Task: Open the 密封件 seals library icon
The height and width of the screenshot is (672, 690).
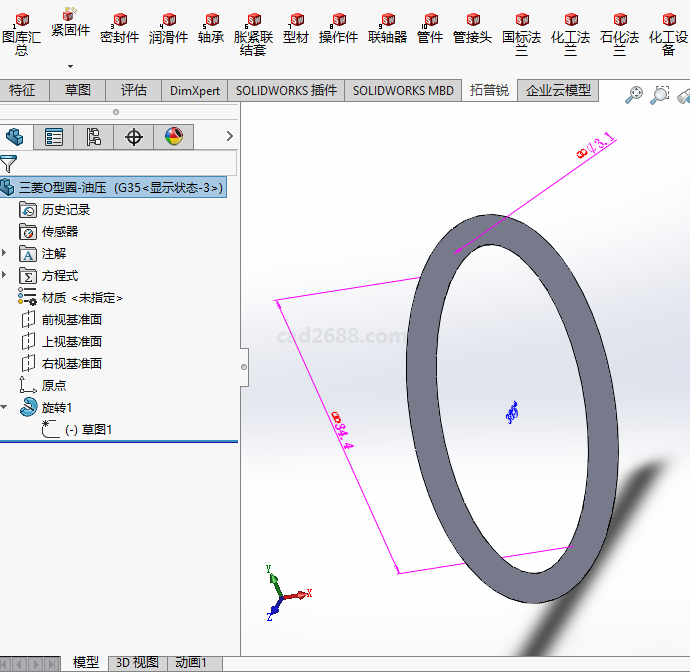Action: pyautogui.click(x=119, y=28)
